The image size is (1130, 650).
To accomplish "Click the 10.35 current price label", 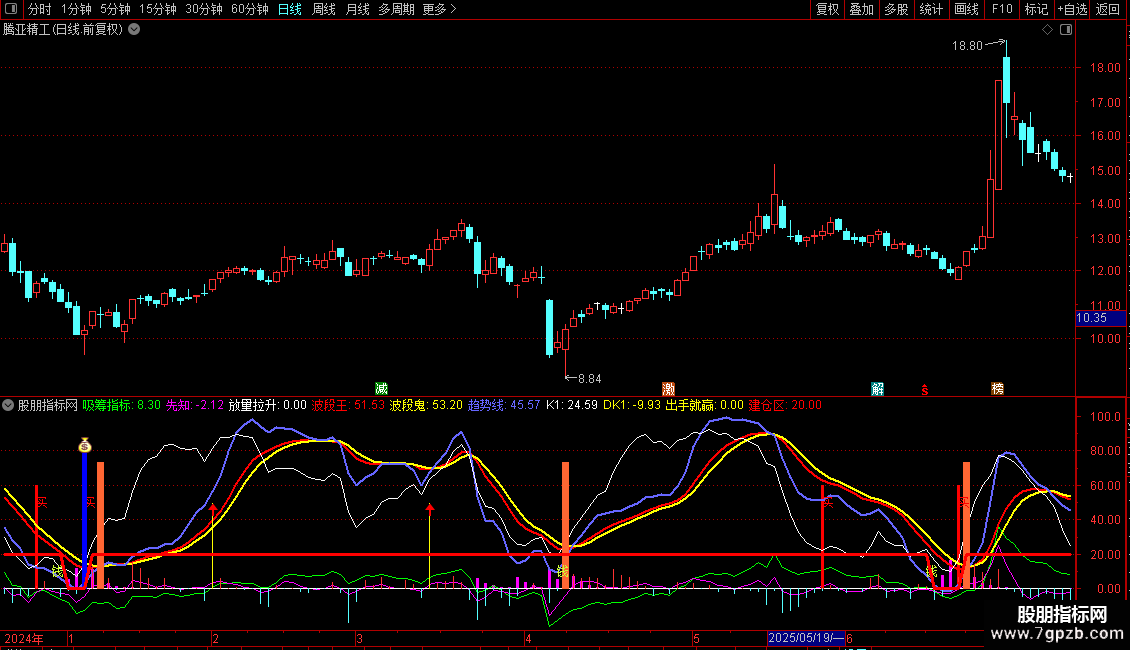I will (x=1100, y=318).
